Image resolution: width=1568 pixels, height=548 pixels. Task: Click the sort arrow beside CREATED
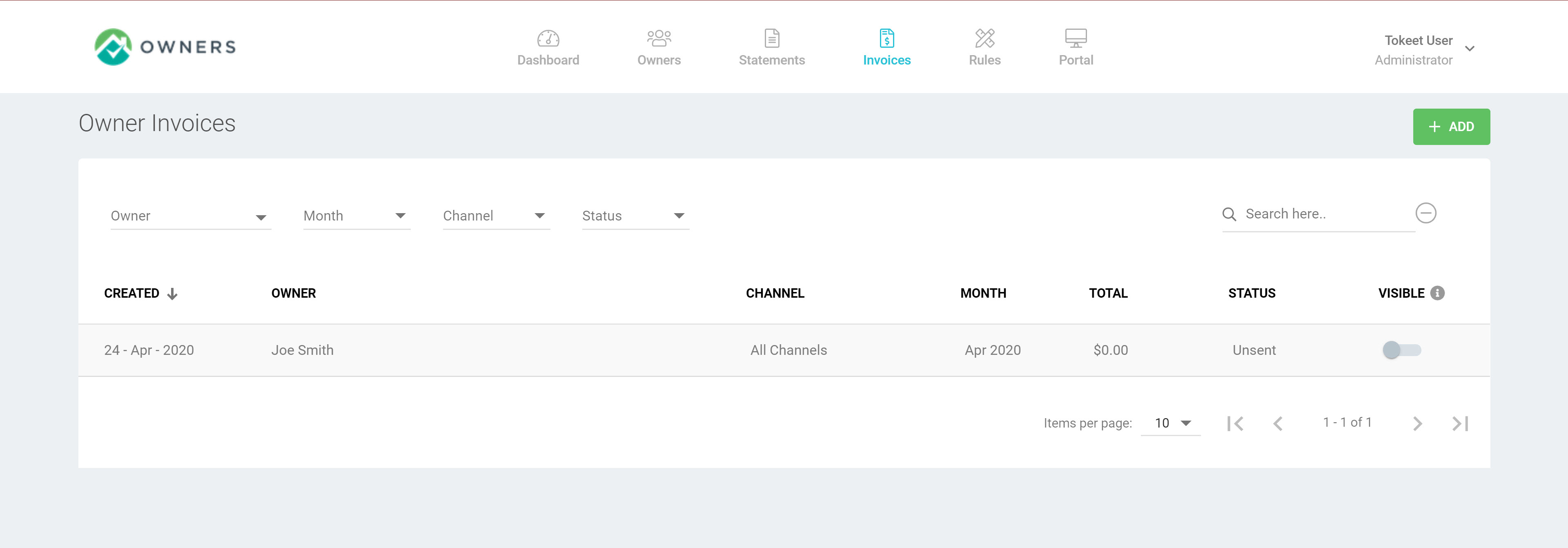(172, 294)
